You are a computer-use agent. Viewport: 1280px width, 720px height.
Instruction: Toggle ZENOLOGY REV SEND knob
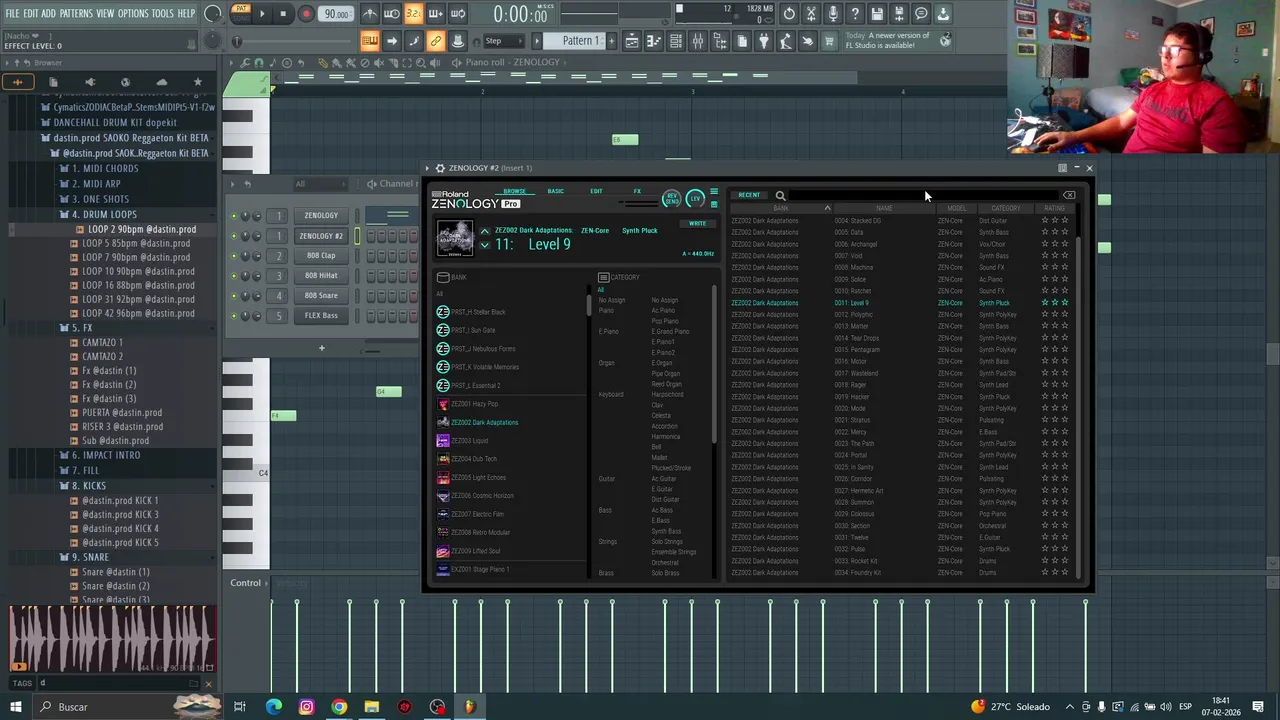coord(672,198)
